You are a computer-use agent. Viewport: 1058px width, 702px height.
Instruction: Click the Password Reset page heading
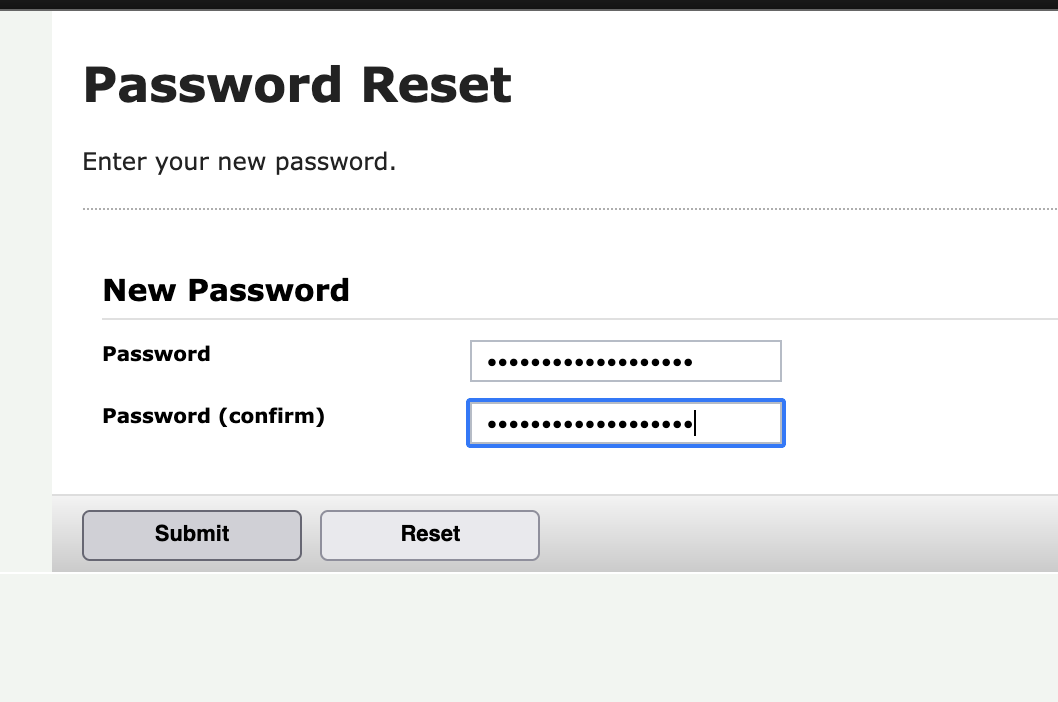[x=297, y=85]
